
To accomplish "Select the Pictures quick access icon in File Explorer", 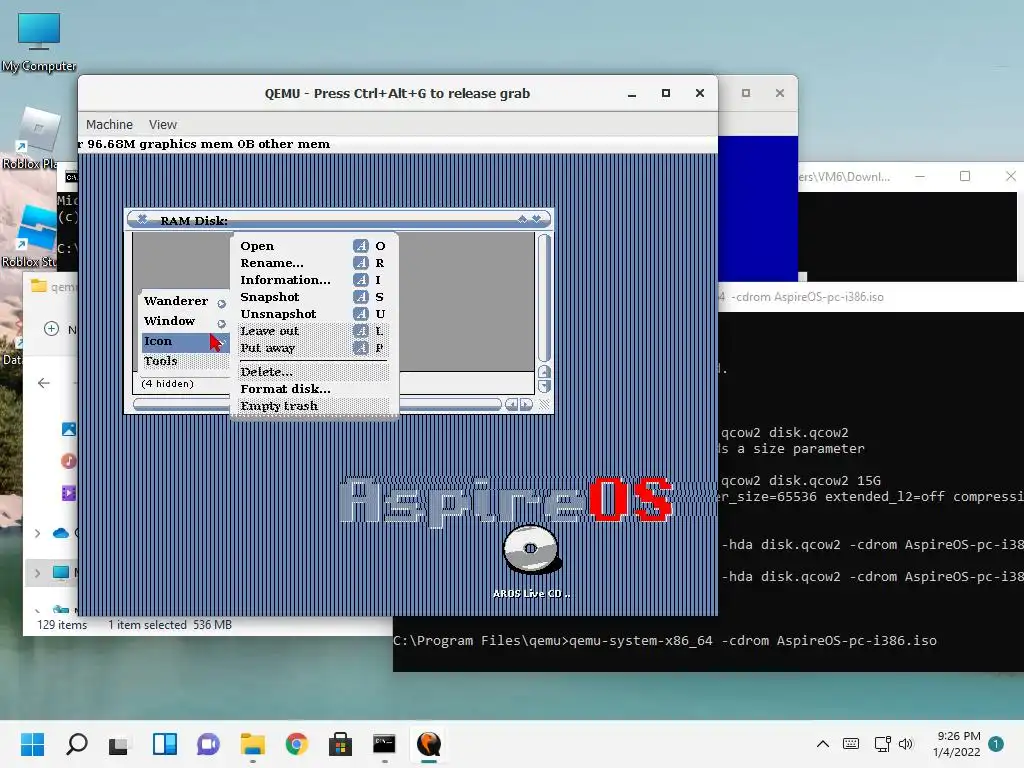I will pos(69,429).
